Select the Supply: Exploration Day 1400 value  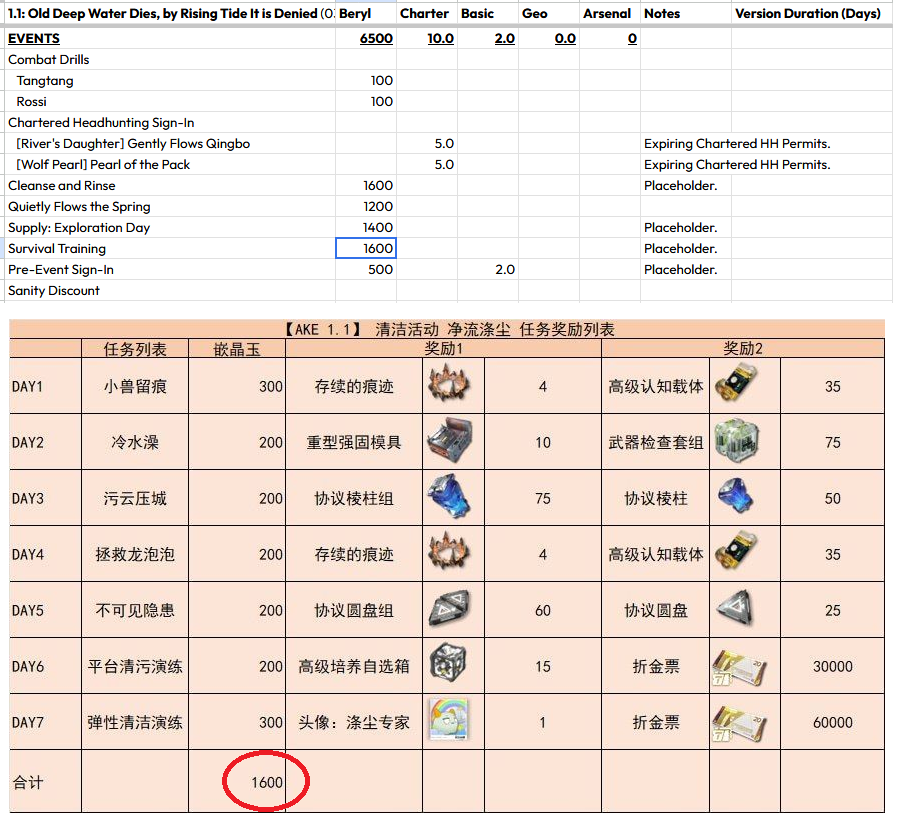pos(366,228)
